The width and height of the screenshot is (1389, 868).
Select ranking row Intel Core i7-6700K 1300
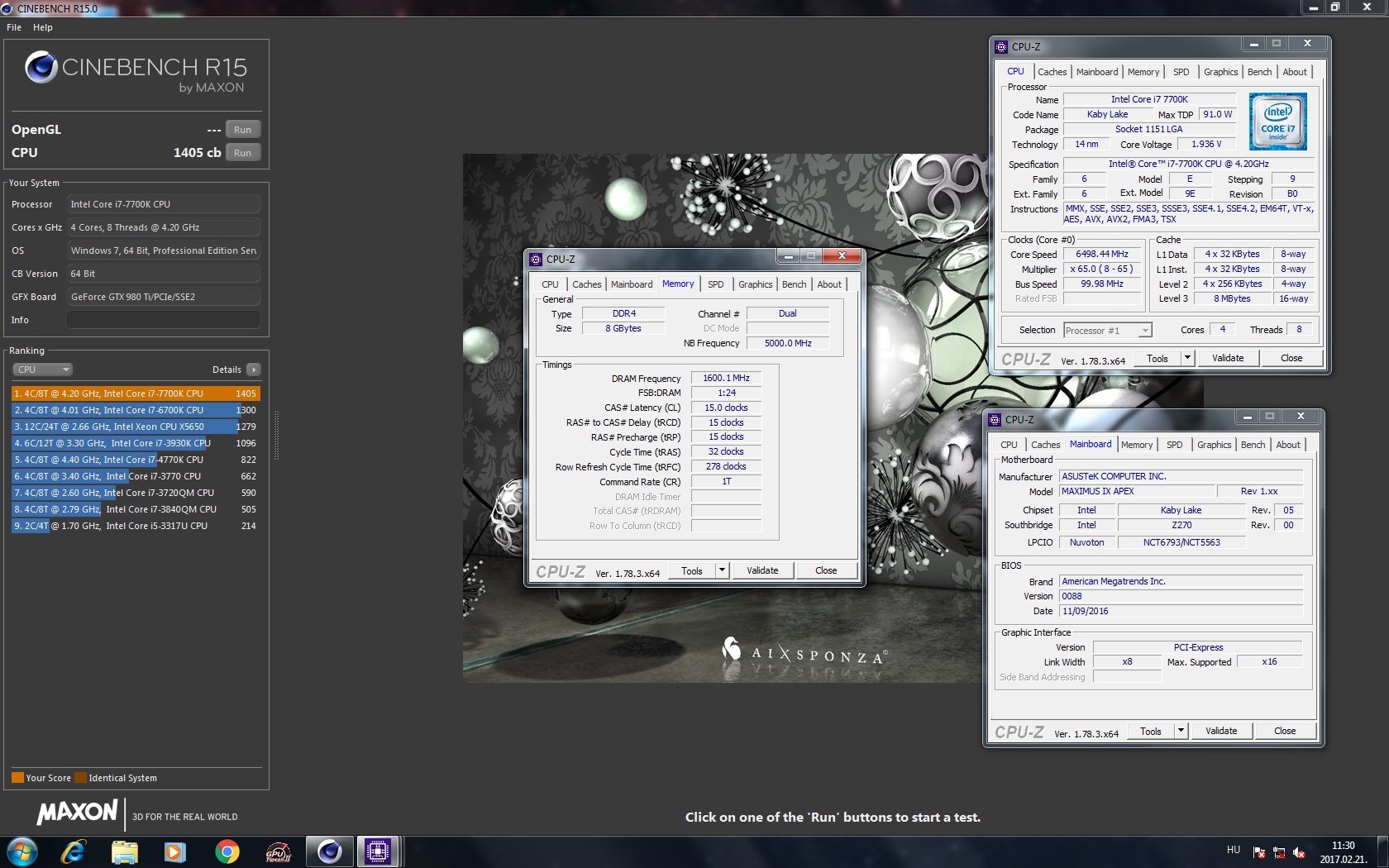click(x=136, y=410)
